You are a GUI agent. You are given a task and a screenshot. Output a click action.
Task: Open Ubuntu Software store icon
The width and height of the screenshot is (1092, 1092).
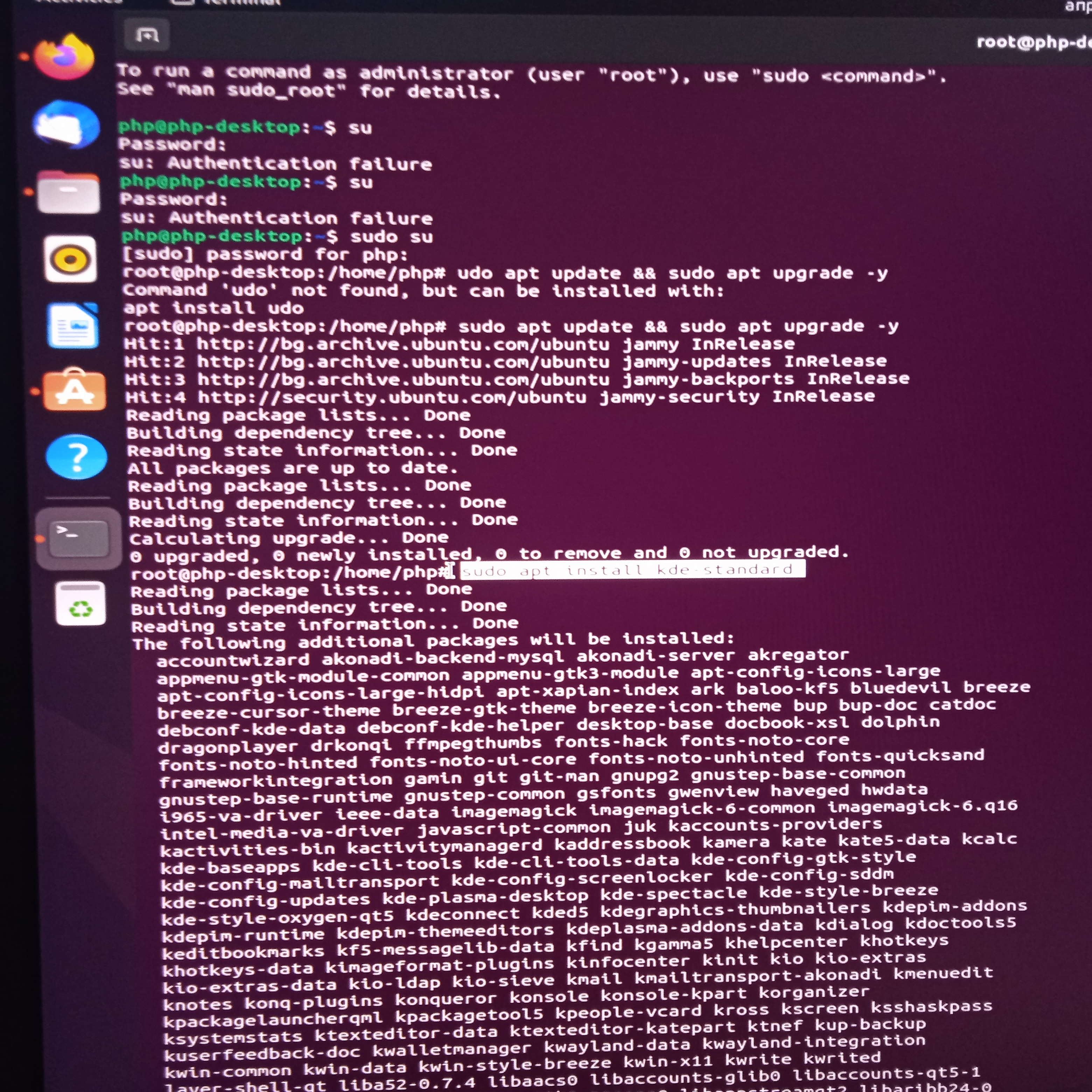coord(75,390)
